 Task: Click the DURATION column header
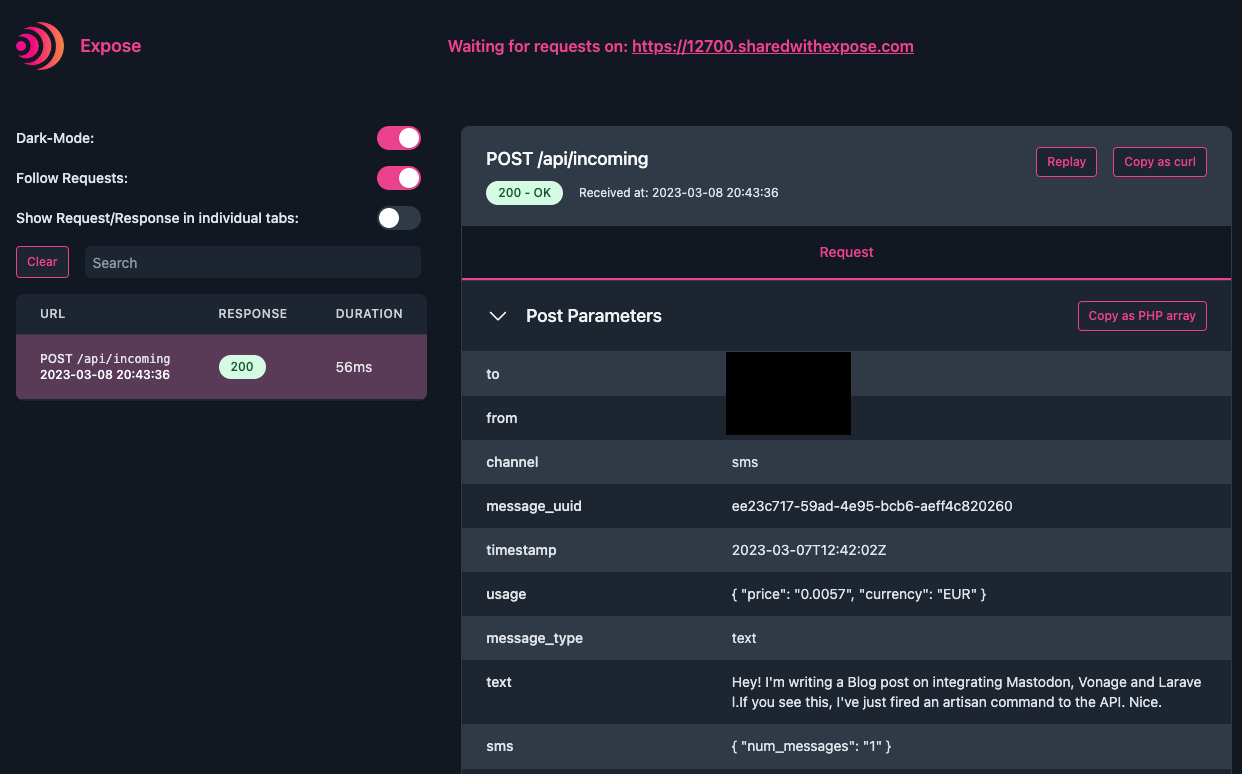click(x=369, y=314)
